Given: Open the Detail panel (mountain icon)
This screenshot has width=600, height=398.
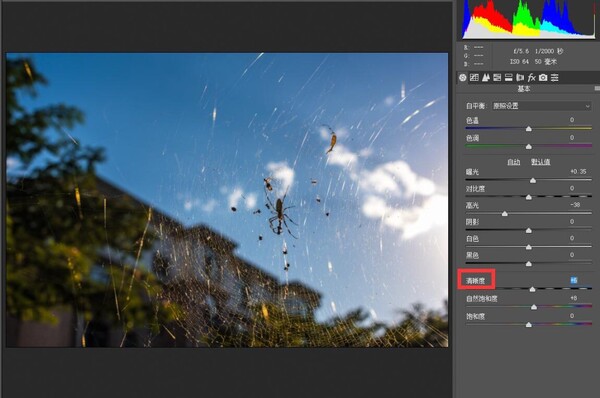Looking at the screenshot, I should coord(486,78).
